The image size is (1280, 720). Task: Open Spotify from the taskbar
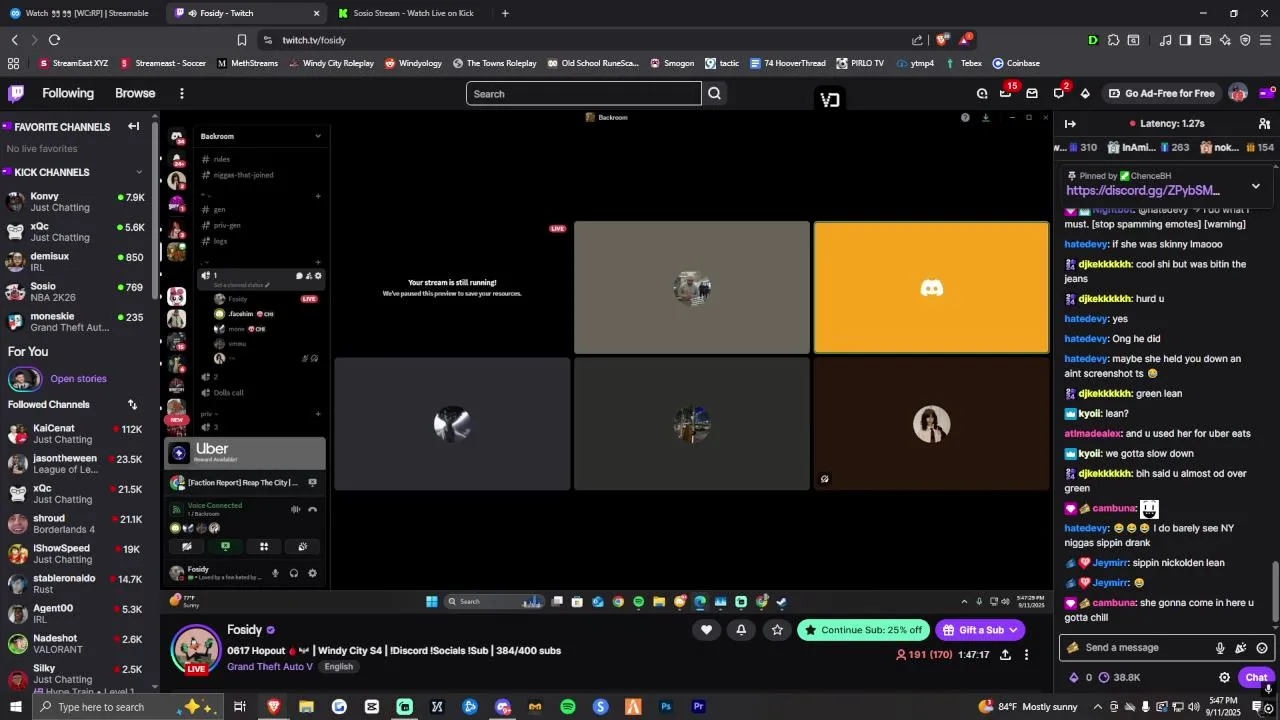pyautogui.click(x=568, y=707)
